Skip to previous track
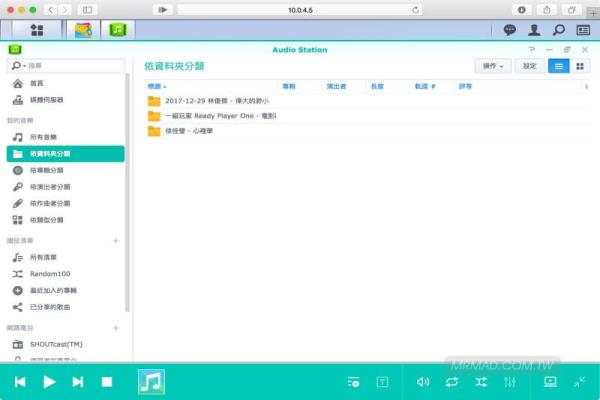The height and width of the screenshot is (400, 600). 20,382
